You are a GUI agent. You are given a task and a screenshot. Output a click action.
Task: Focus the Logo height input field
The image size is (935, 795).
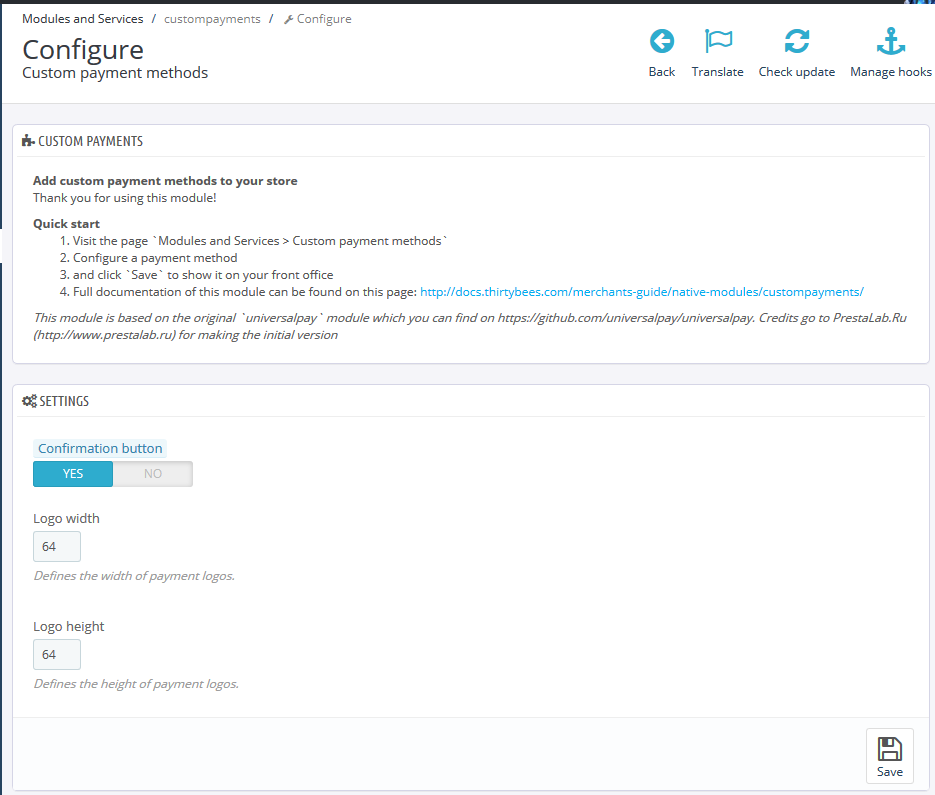(x=57, y=655)
